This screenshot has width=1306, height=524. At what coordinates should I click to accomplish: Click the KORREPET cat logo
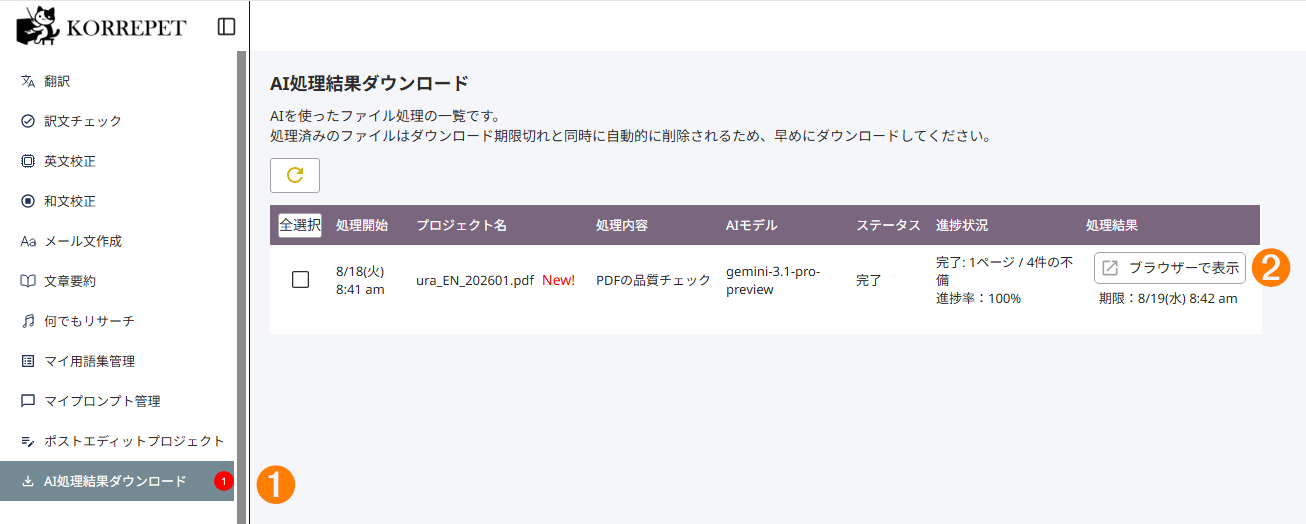[x=37, y=26]
